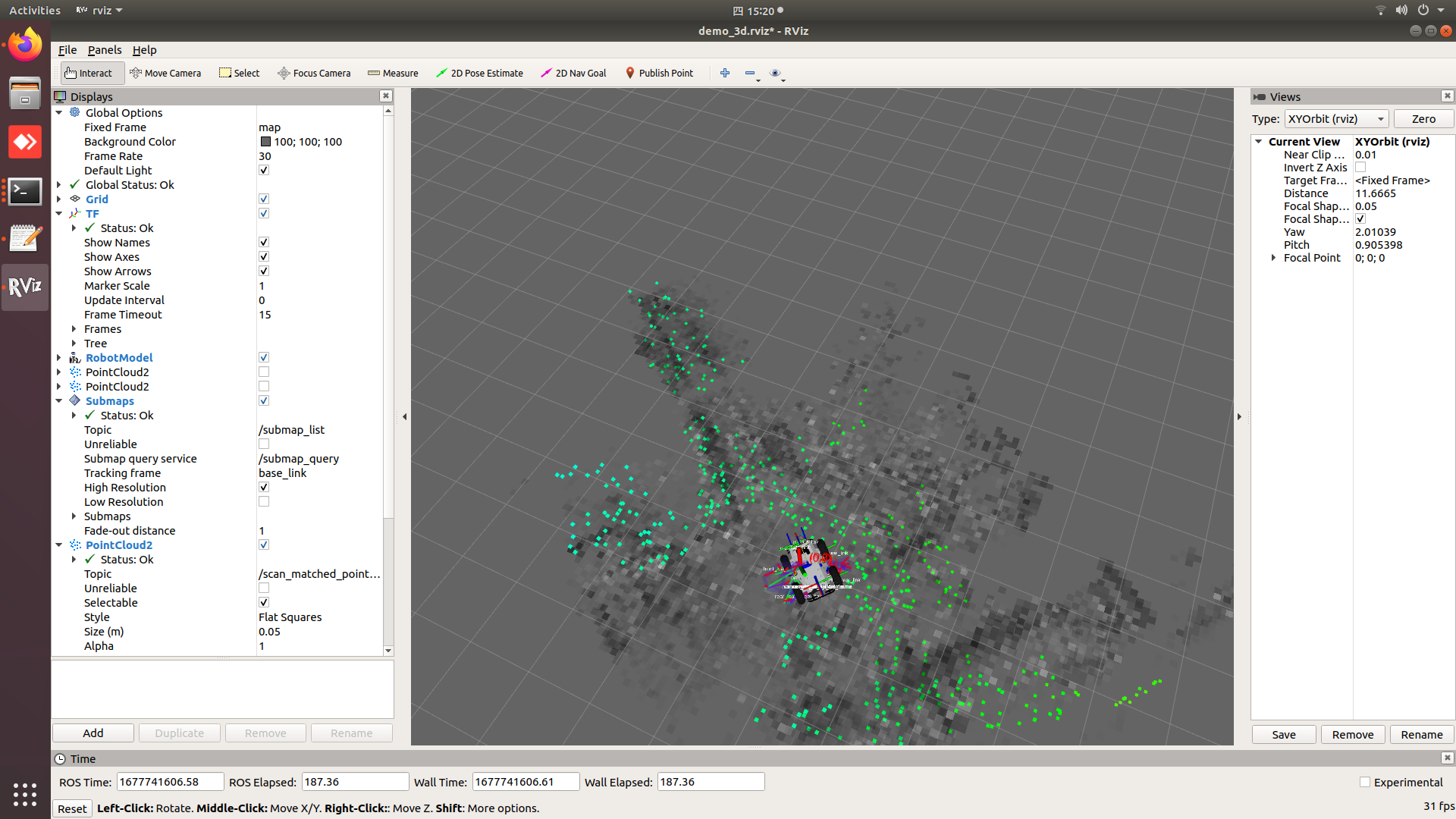Collapse the TF display tree
This screenshot has height=819, width=1456.
pos(59,213)
